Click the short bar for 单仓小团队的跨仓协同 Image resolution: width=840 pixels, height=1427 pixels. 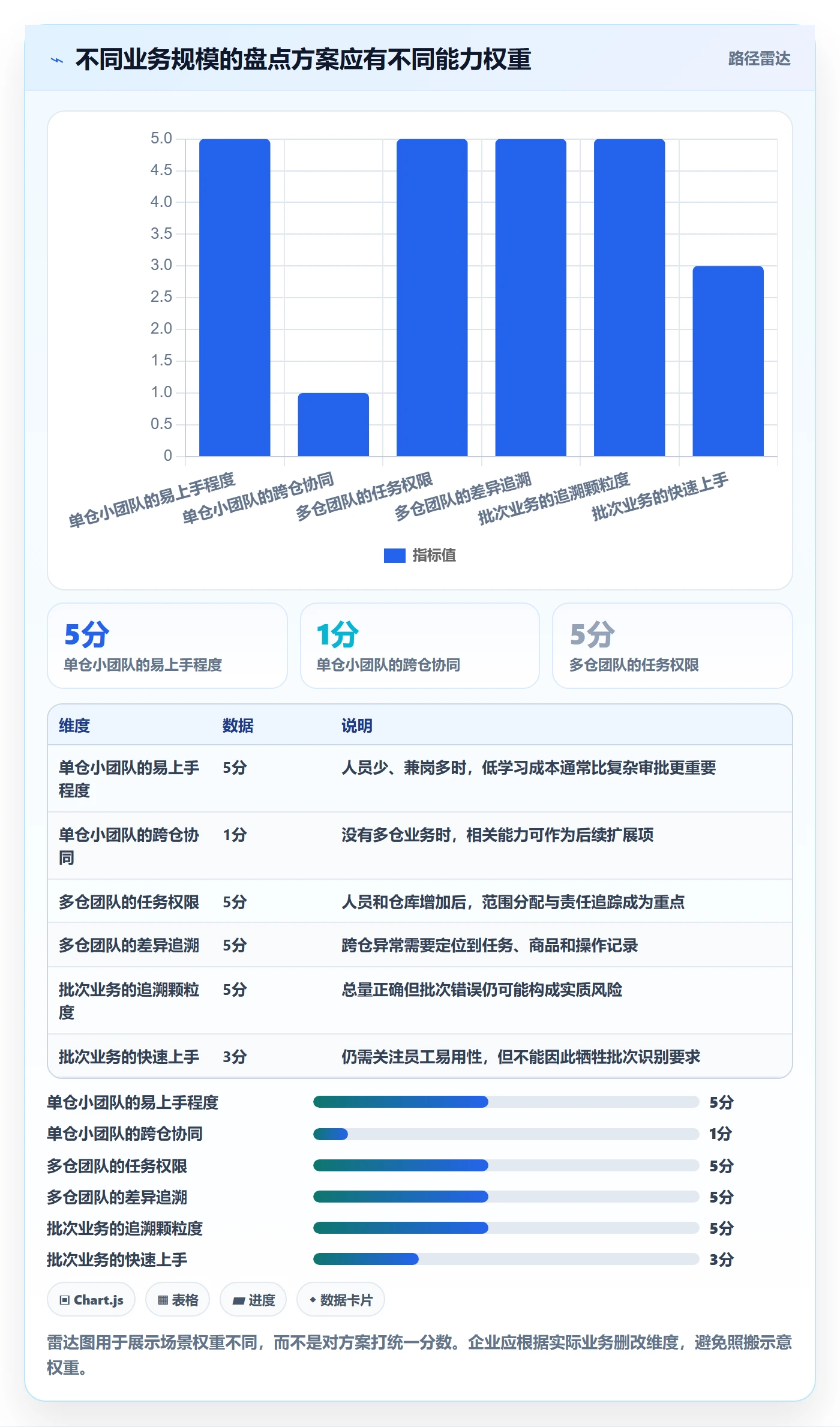point(333,424)
